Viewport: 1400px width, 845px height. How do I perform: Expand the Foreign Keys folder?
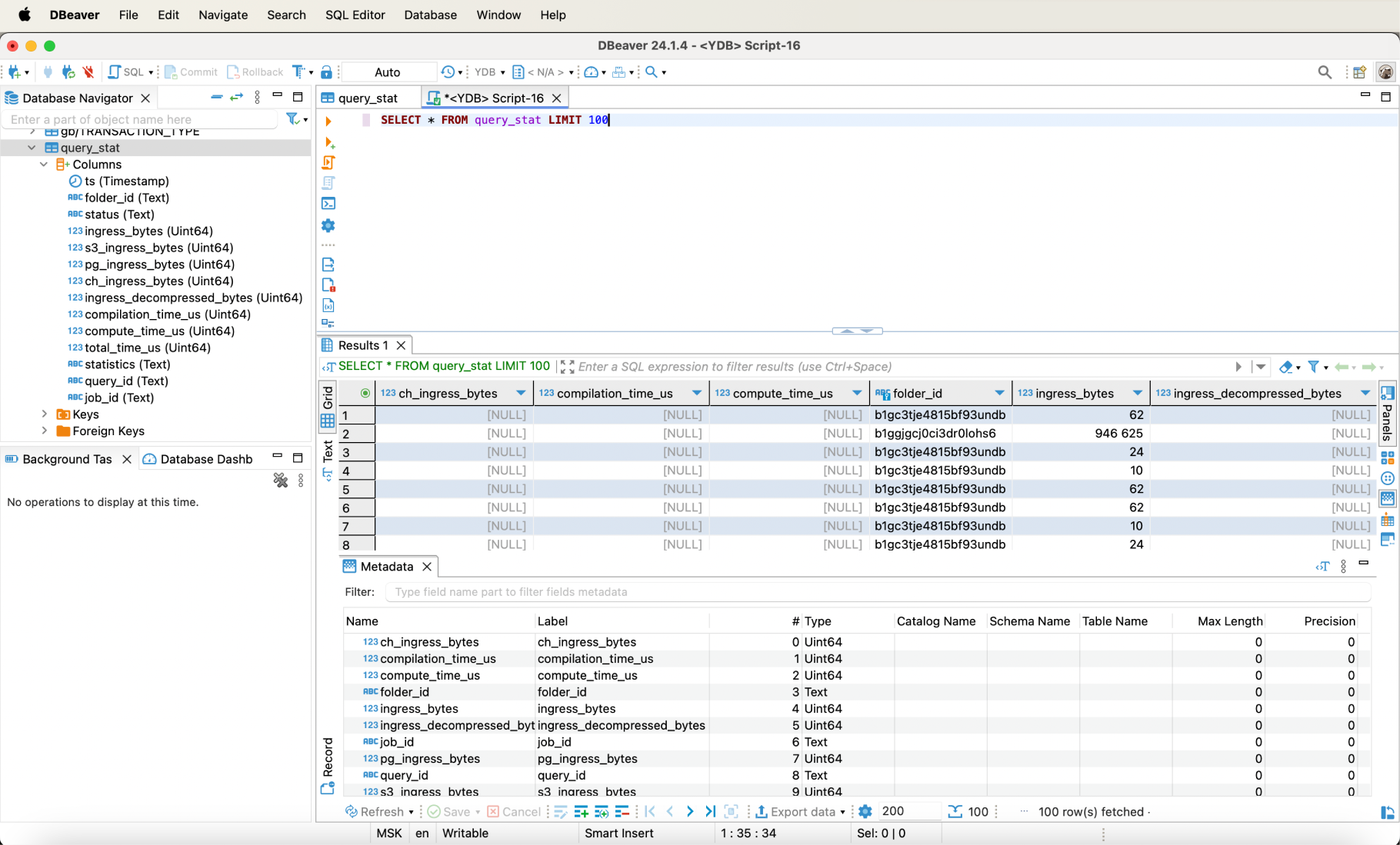(x=44, y=431)
